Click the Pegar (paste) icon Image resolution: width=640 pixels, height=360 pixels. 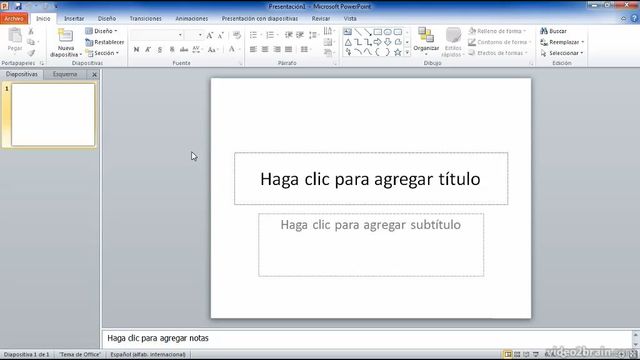click(15, 36)
